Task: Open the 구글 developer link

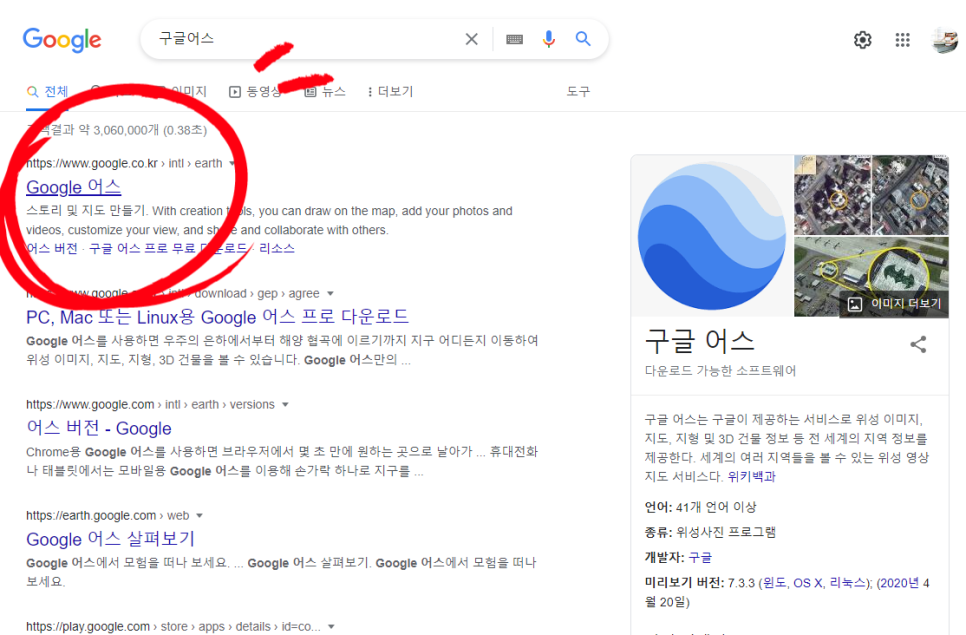Action: (700, 557)
